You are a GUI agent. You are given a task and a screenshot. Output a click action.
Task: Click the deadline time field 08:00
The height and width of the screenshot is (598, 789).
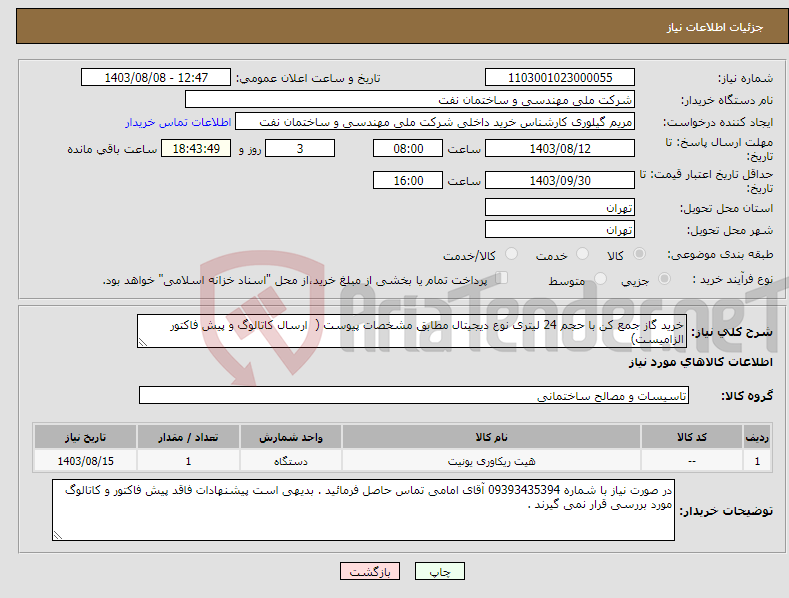pos(408,148)
